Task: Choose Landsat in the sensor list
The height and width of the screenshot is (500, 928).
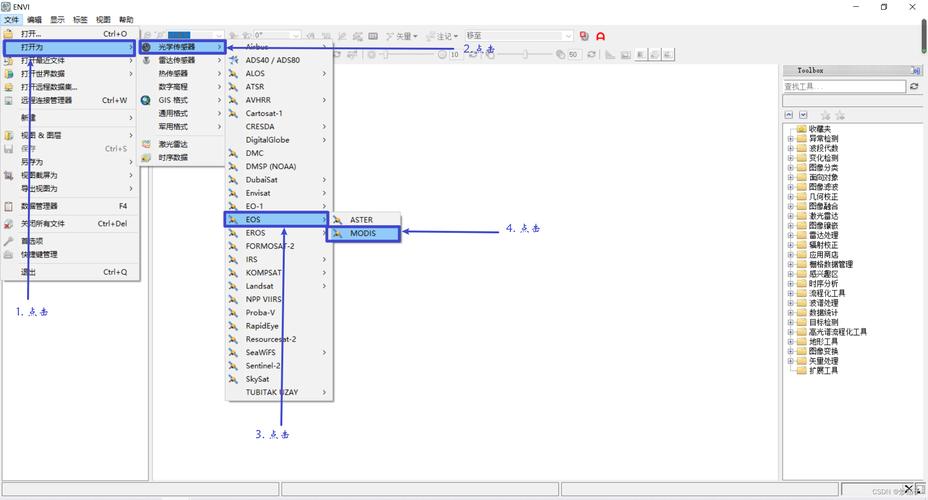Action: click(279, 286)
